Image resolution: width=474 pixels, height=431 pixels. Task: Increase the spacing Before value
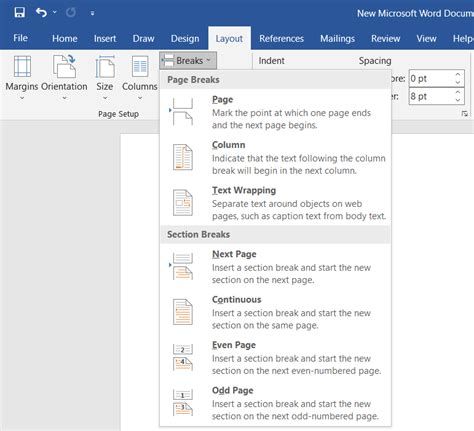[x=458, y=75]
